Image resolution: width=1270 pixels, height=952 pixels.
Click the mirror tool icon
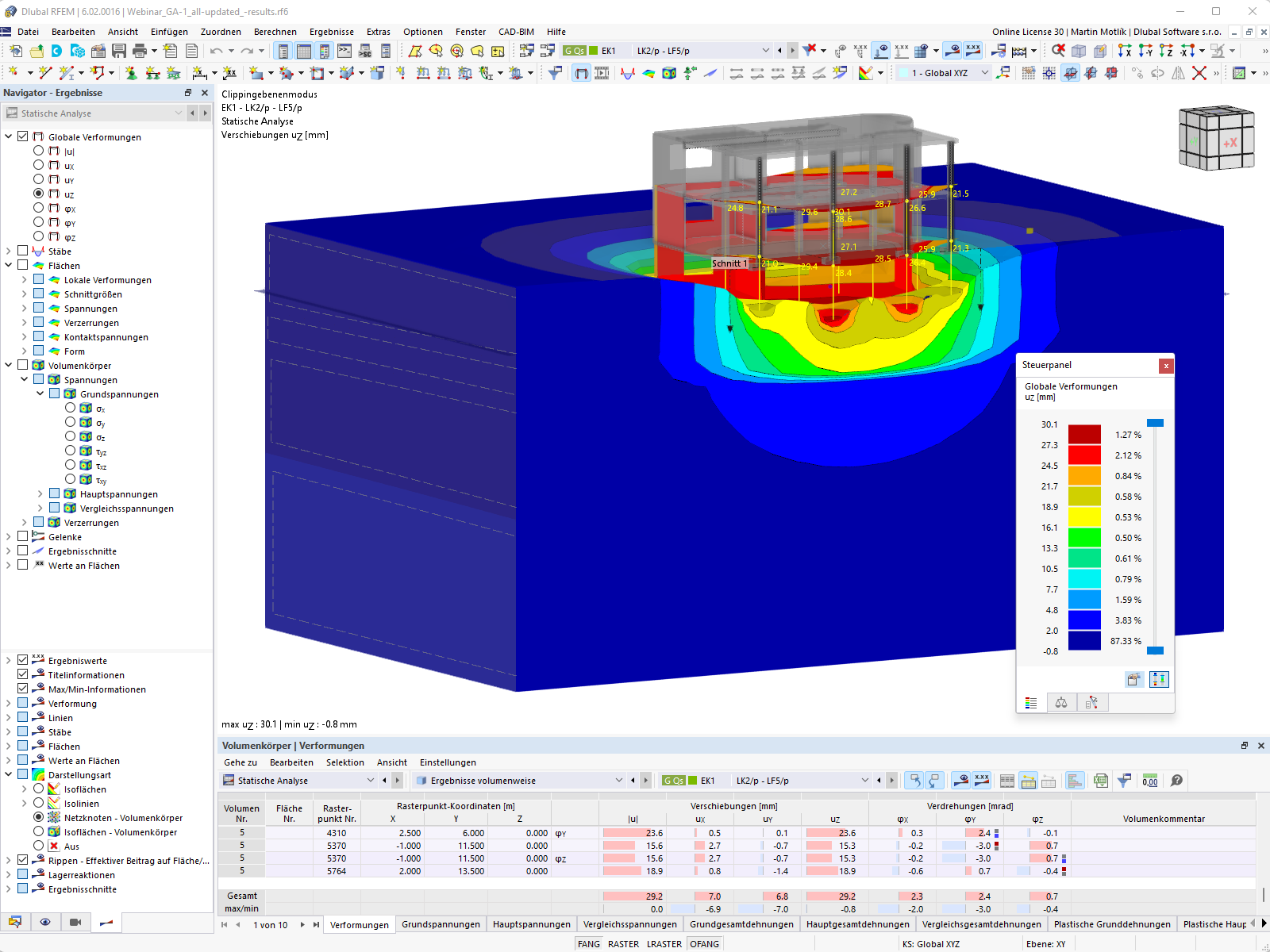pyautogui.click(x=1179, y=73)
